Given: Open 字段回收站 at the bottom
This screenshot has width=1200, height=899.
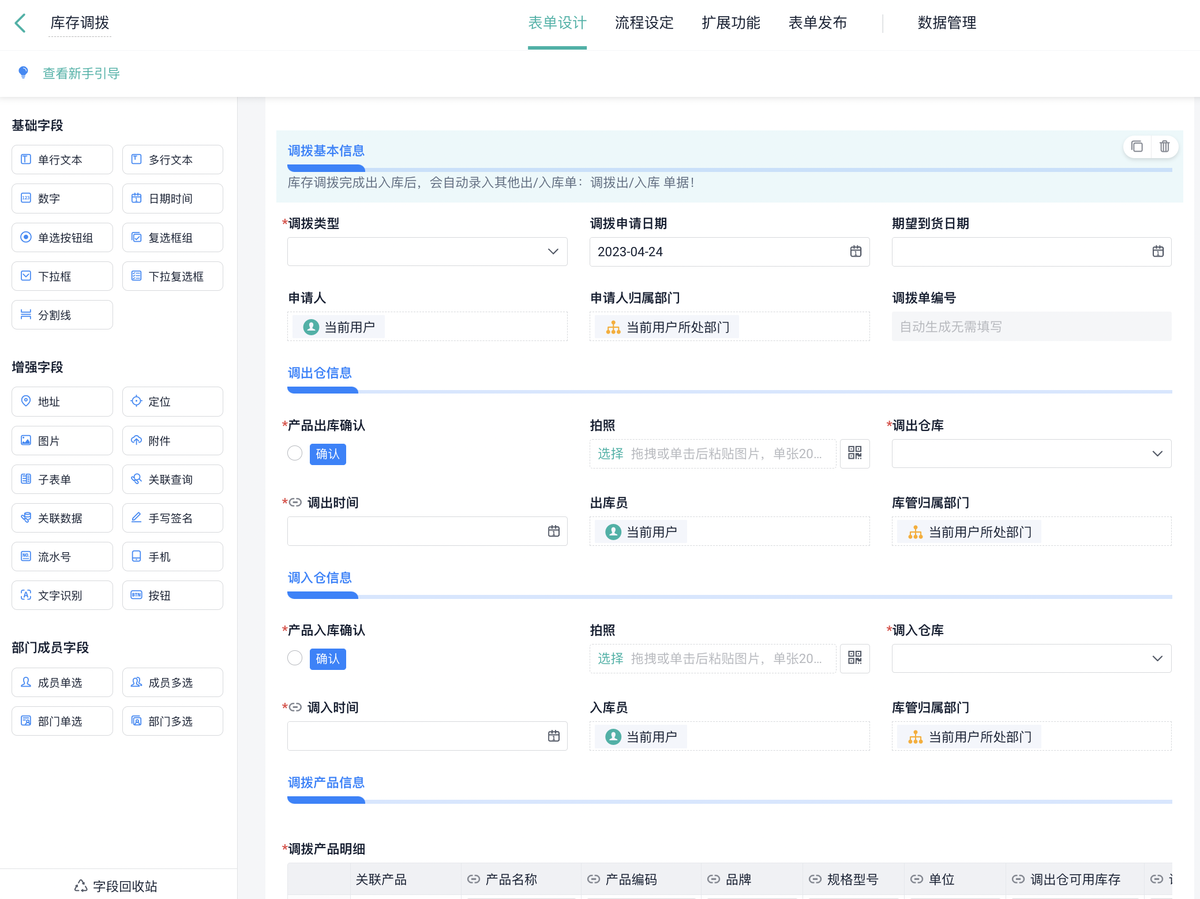Looking at the screenshot, I should [x=117, y=886].
